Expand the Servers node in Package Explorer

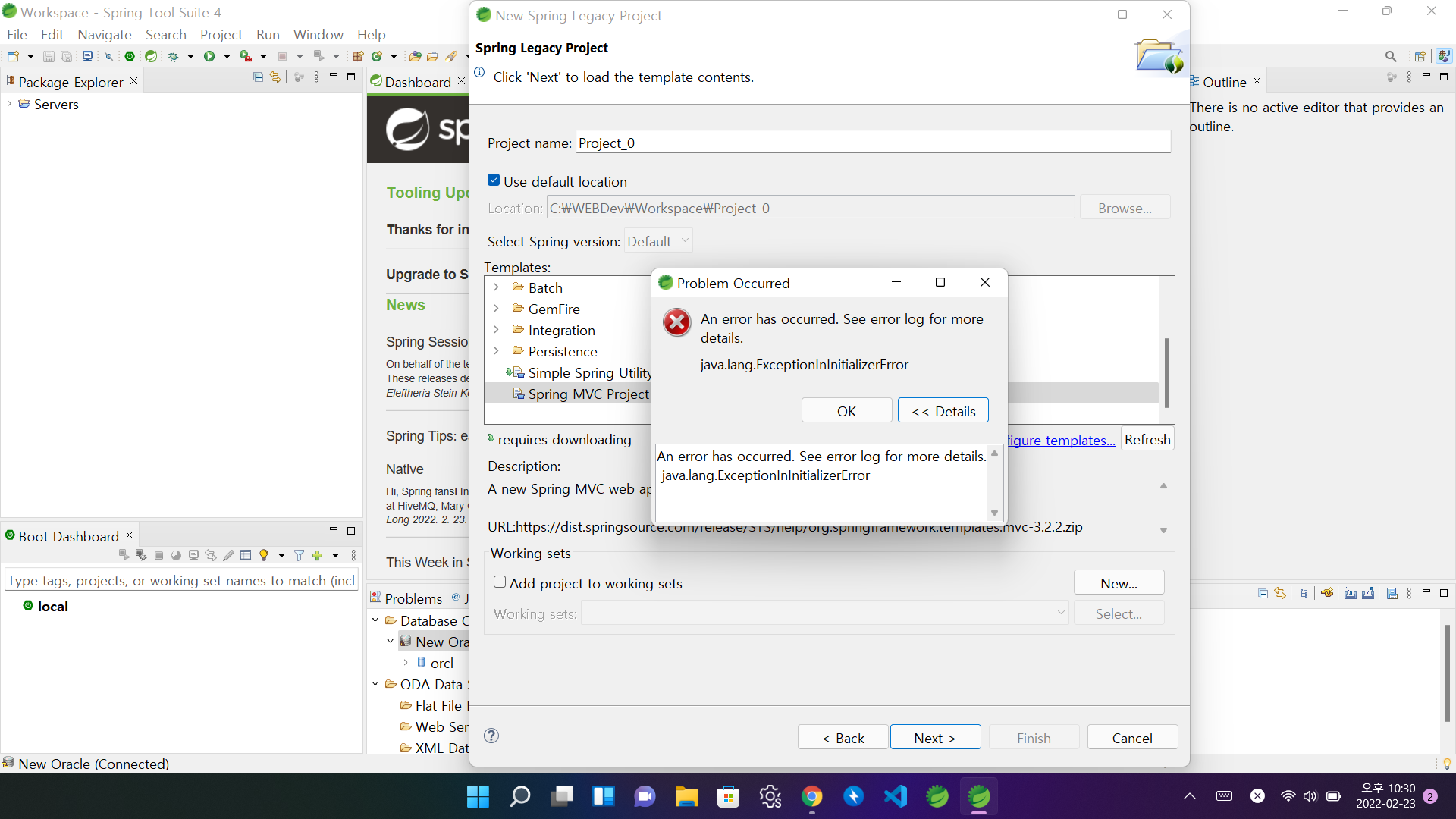tap(9, 104)
